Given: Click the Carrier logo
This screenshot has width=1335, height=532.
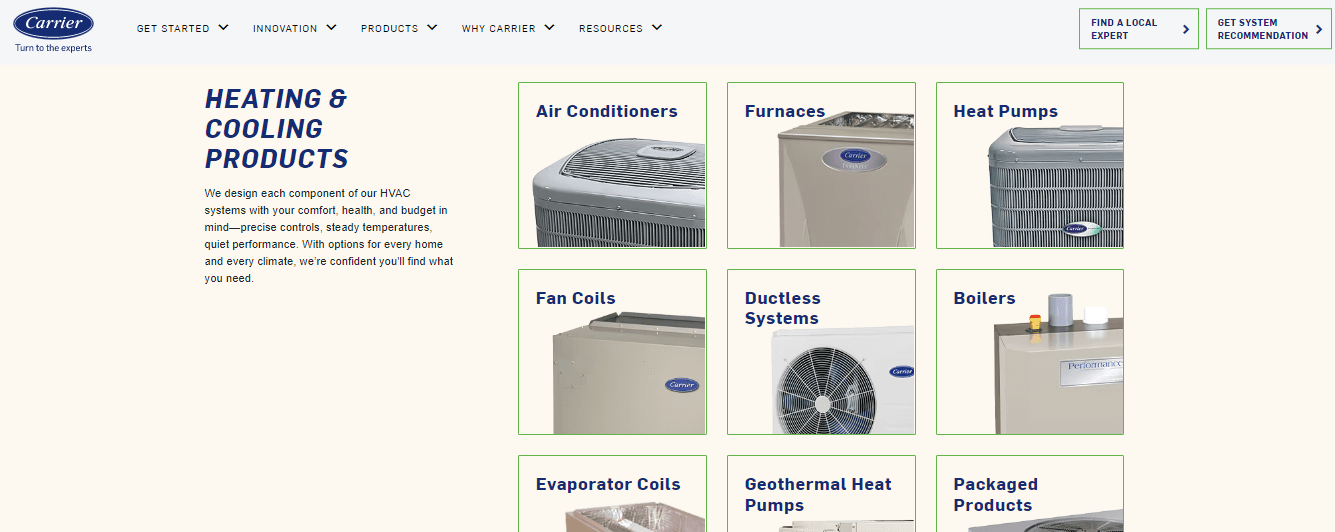Looking at the screenshot, I should coord(54,23).
